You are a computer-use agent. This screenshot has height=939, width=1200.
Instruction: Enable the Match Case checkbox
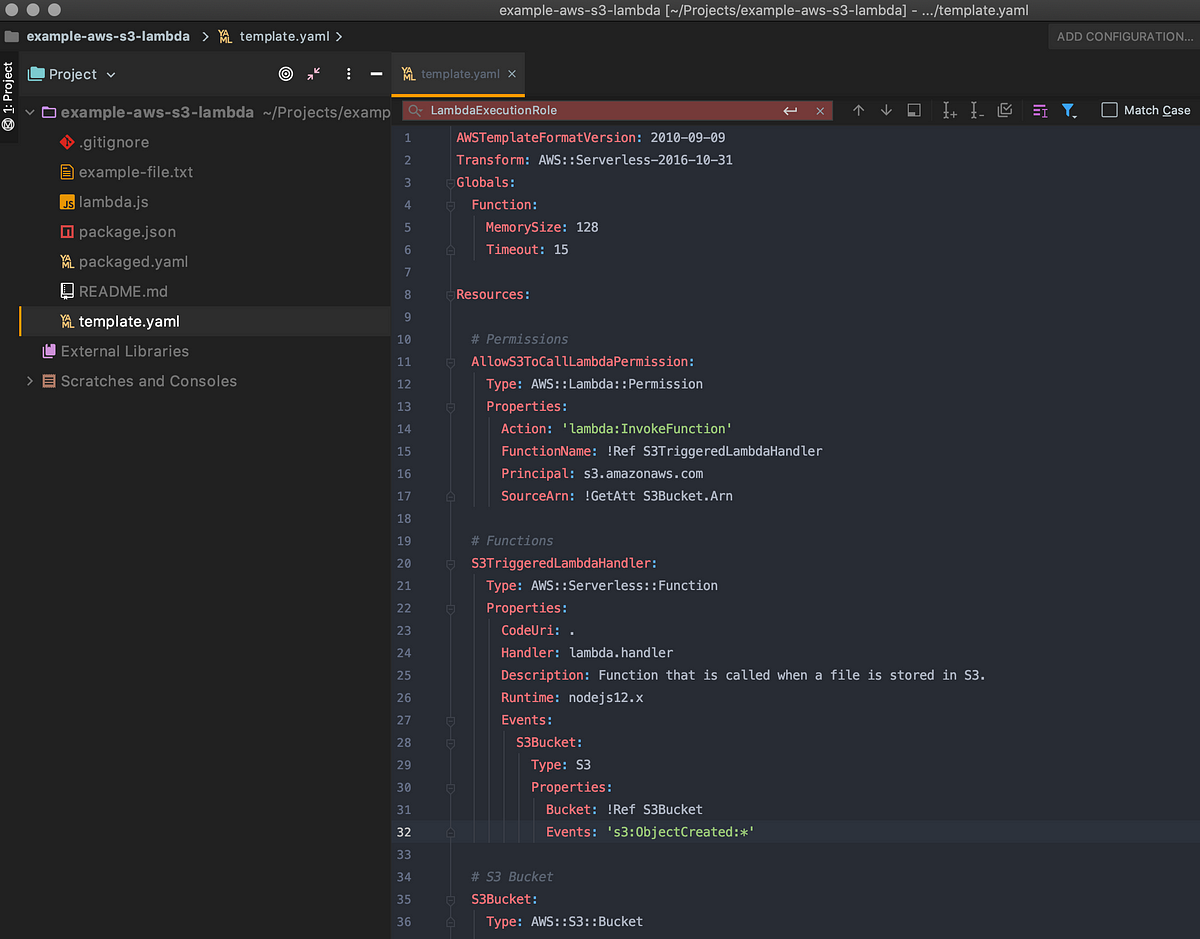[1109, 110]
